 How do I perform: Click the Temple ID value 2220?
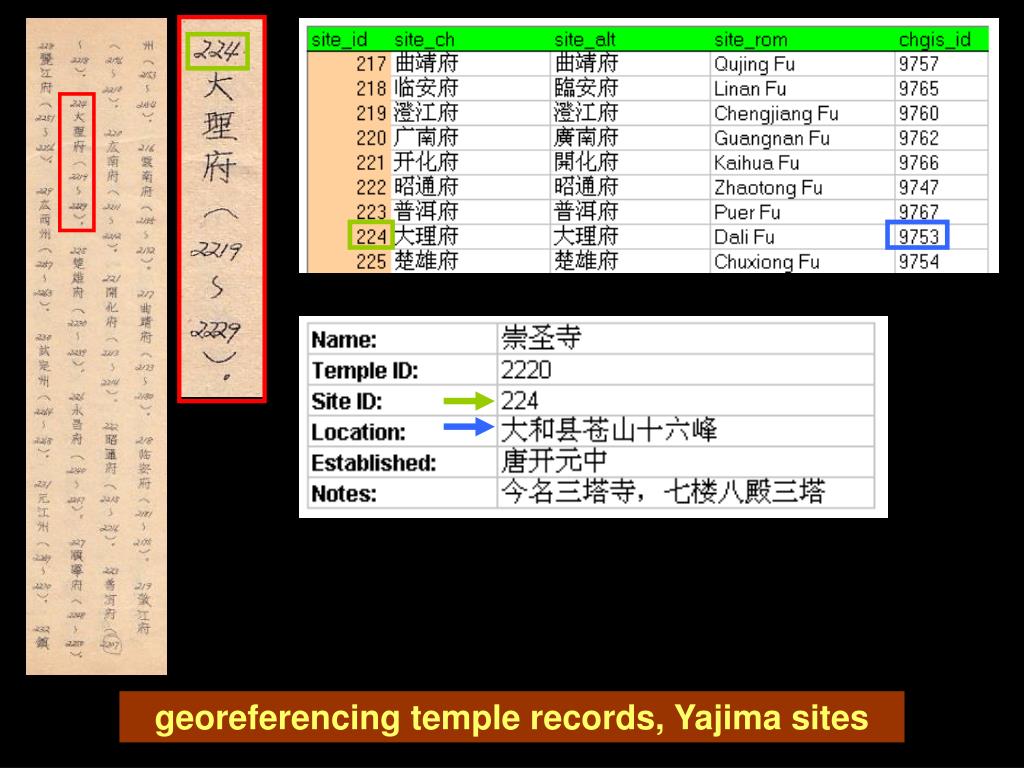pyautogui.click(x=526, y=370)
